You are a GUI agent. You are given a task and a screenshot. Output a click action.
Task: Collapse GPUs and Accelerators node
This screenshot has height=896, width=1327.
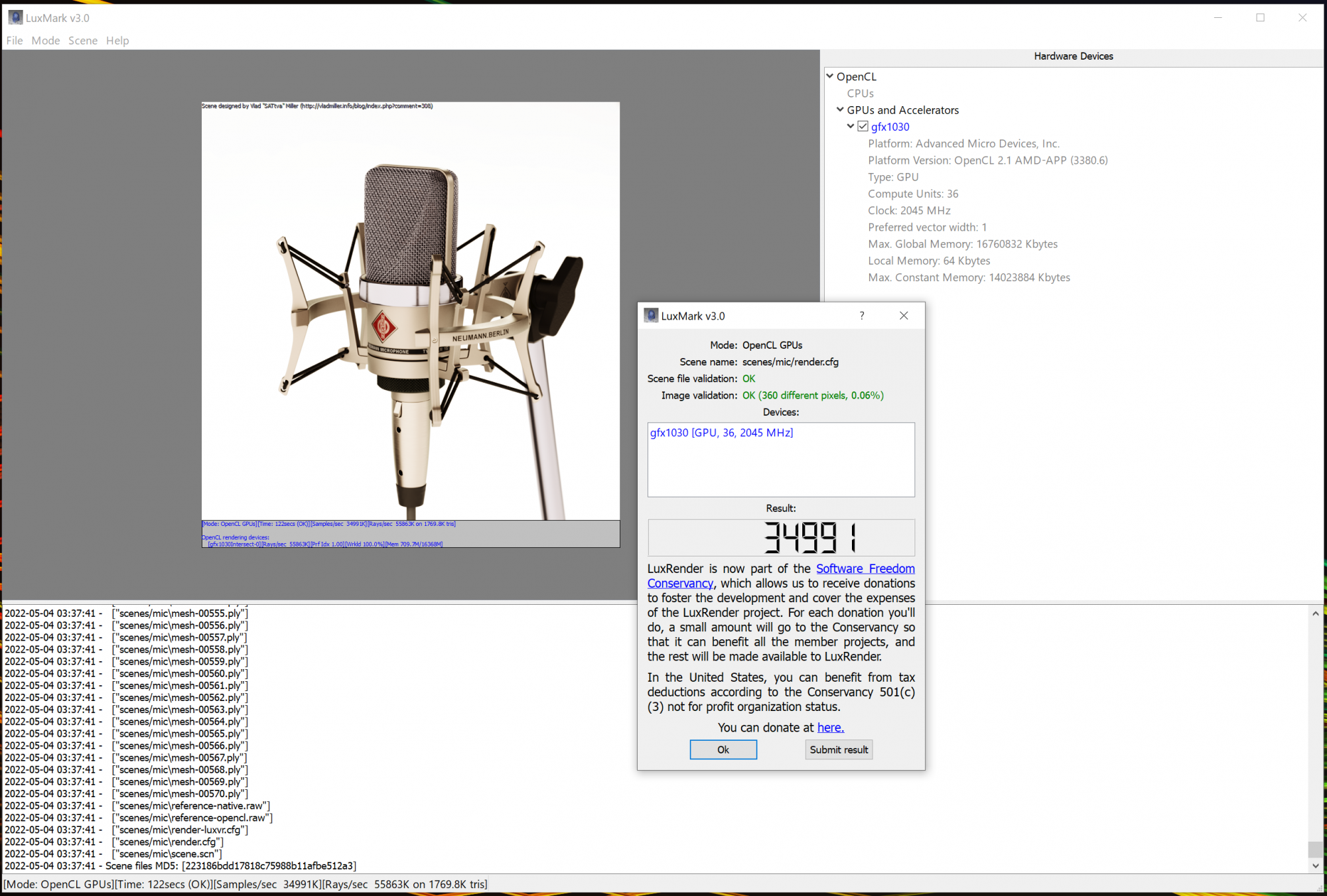[x=840, y=109]
